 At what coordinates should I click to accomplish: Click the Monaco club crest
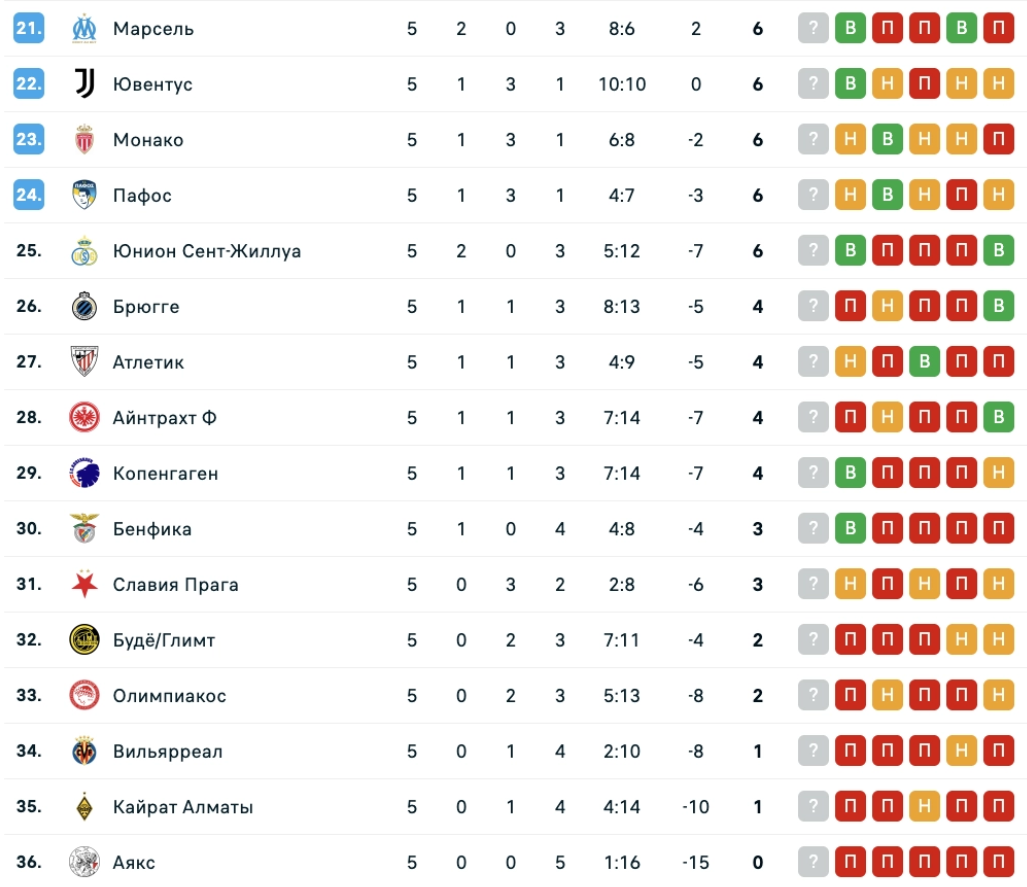pyautogui.click(x=84, y=140)
